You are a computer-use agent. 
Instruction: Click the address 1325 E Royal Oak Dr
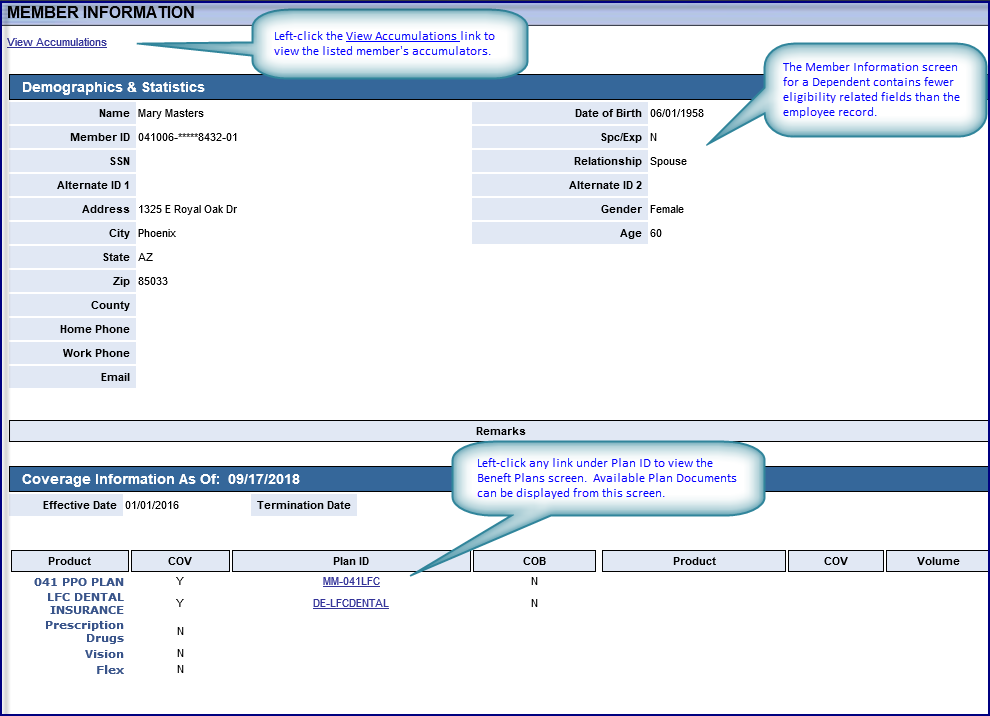coord(188,210)
